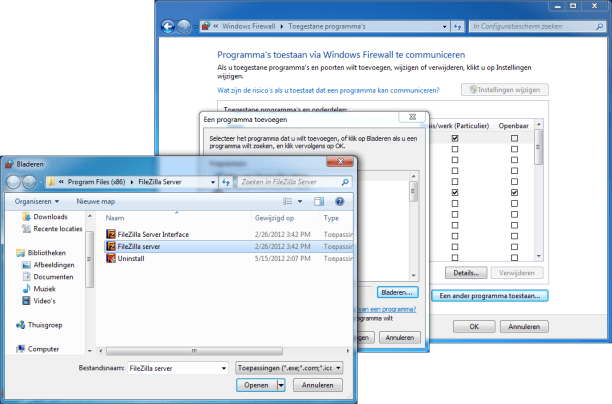Expand the Windows Firewall breadcrumb arrow
This screenshot has width=612, height=404.
coord(282,27)
